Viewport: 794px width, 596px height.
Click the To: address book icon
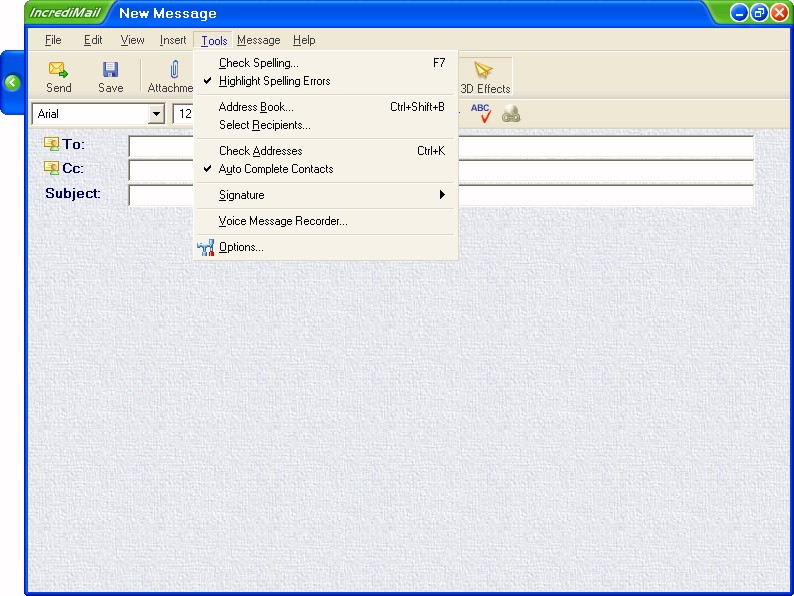[x=51, y=144]
